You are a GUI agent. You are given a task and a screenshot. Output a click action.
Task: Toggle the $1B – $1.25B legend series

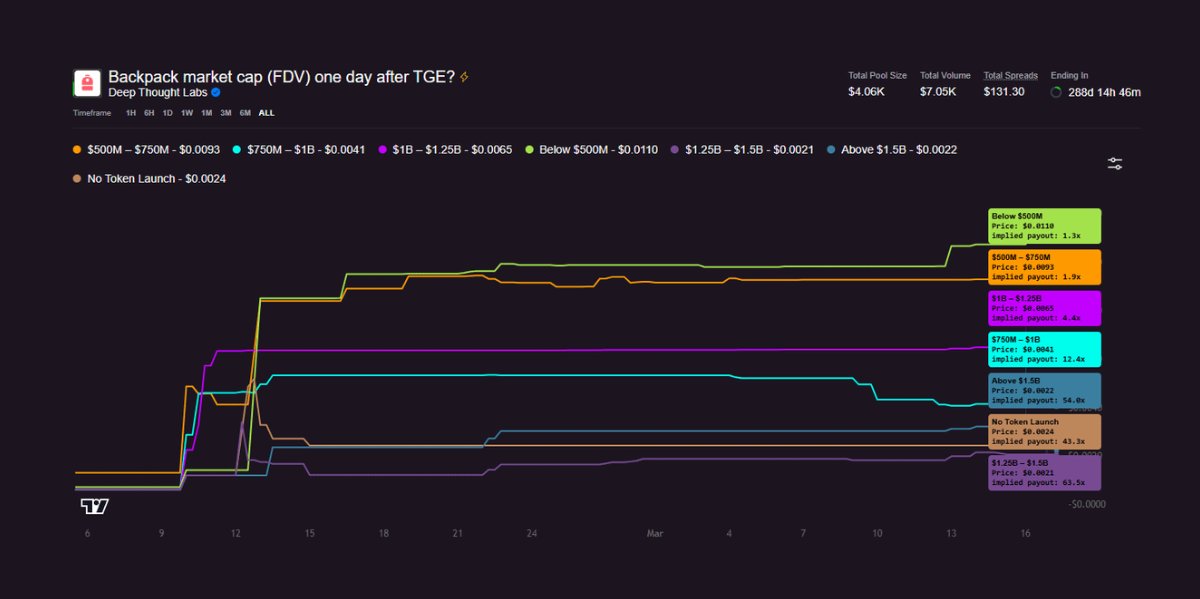pos(445,150)
